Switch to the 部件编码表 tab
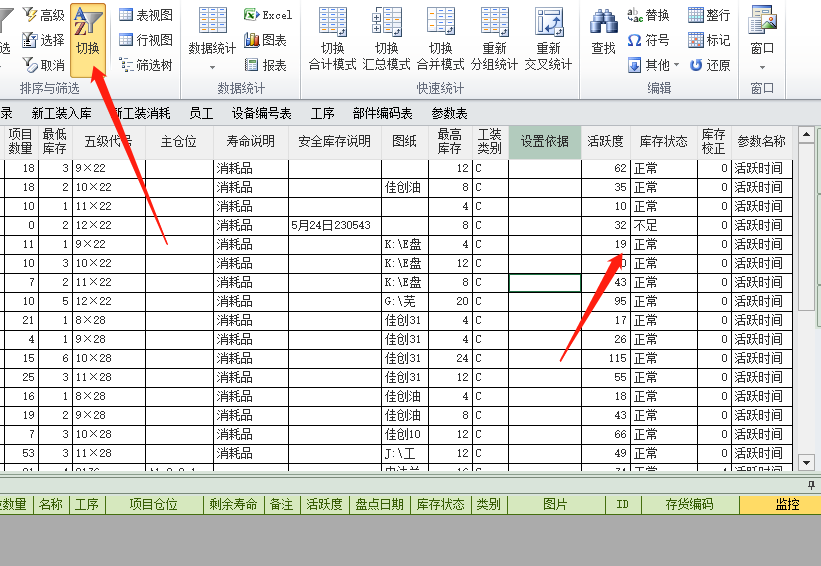This screenshot has height=566, width=821. [382, 113]
